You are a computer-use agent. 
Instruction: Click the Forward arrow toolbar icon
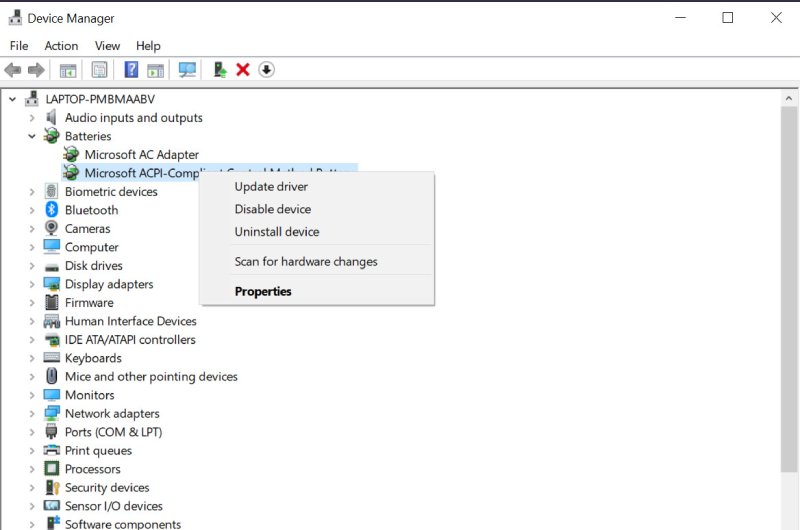coord(36,70)
